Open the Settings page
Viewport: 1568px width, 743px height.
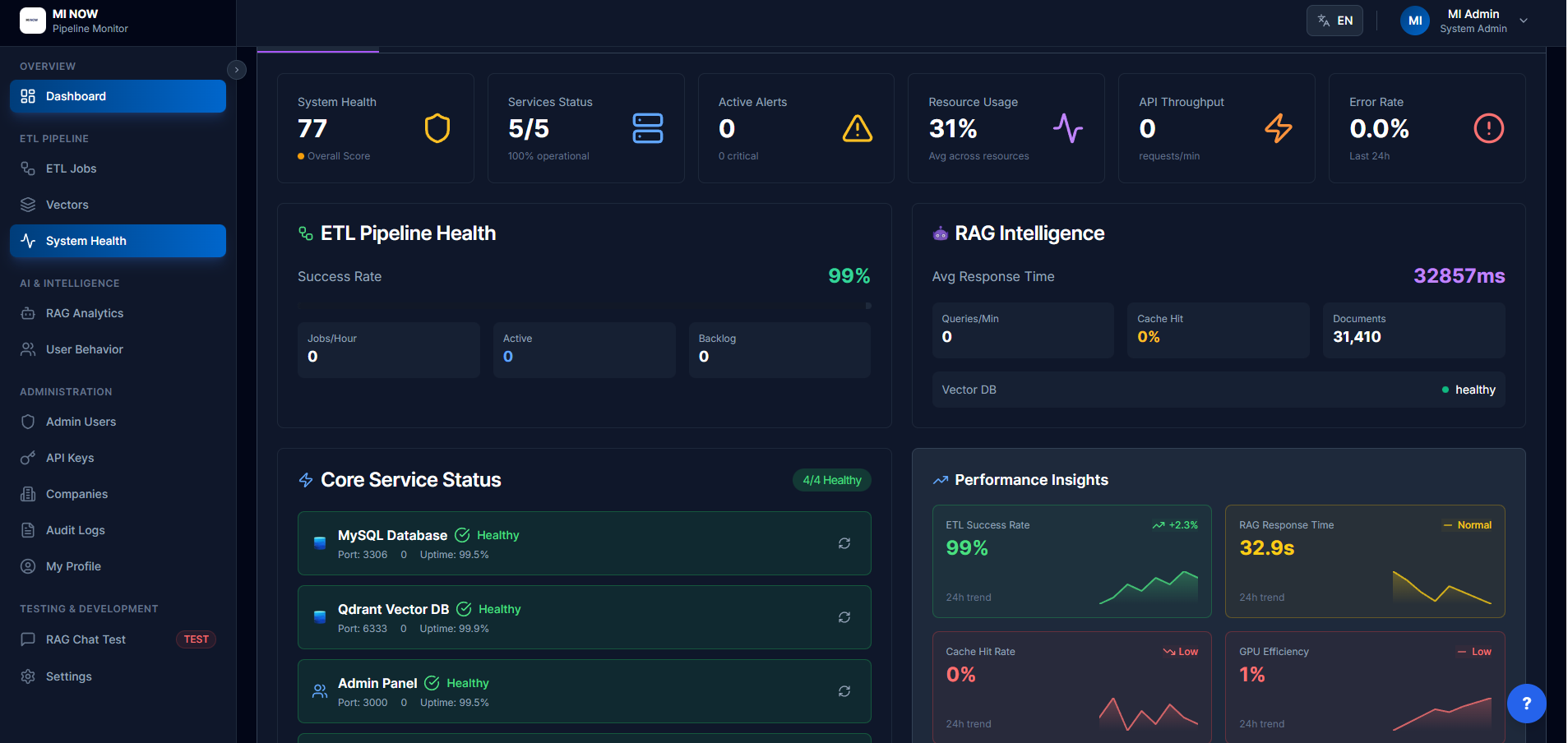click(68, 676)
